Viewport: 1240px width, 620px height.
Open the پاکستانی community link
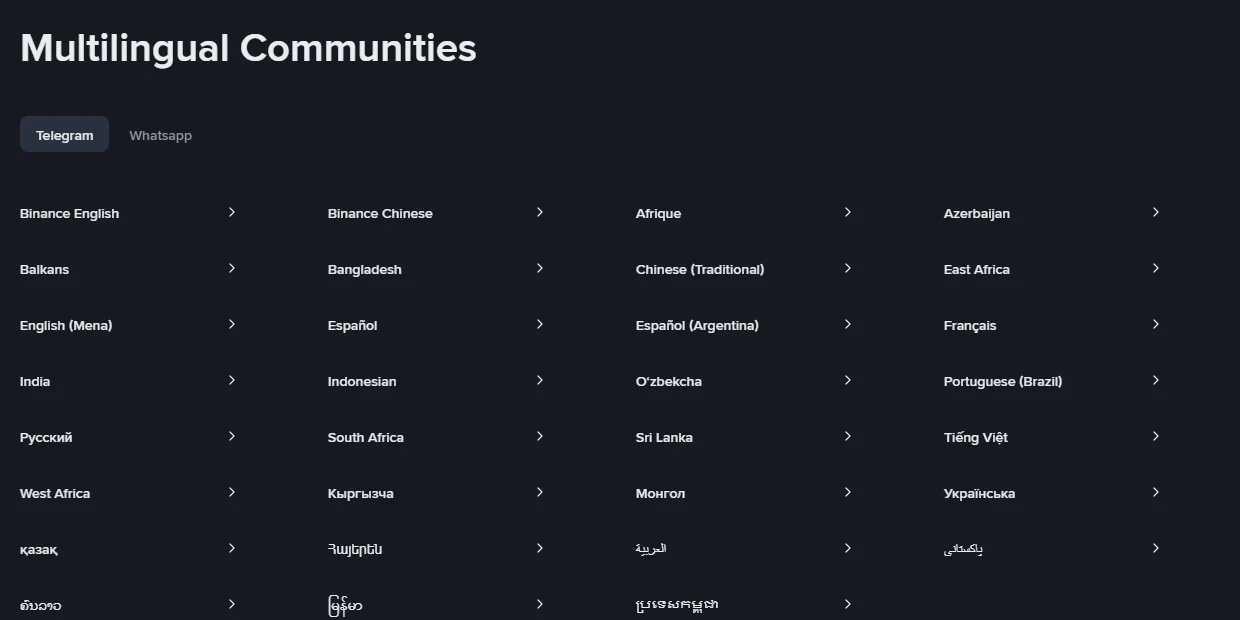(963, 549)
